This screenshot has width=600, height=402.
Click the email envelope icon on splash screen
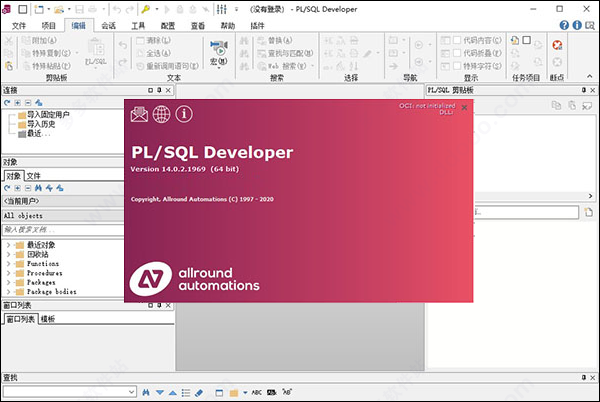point(140,113)
